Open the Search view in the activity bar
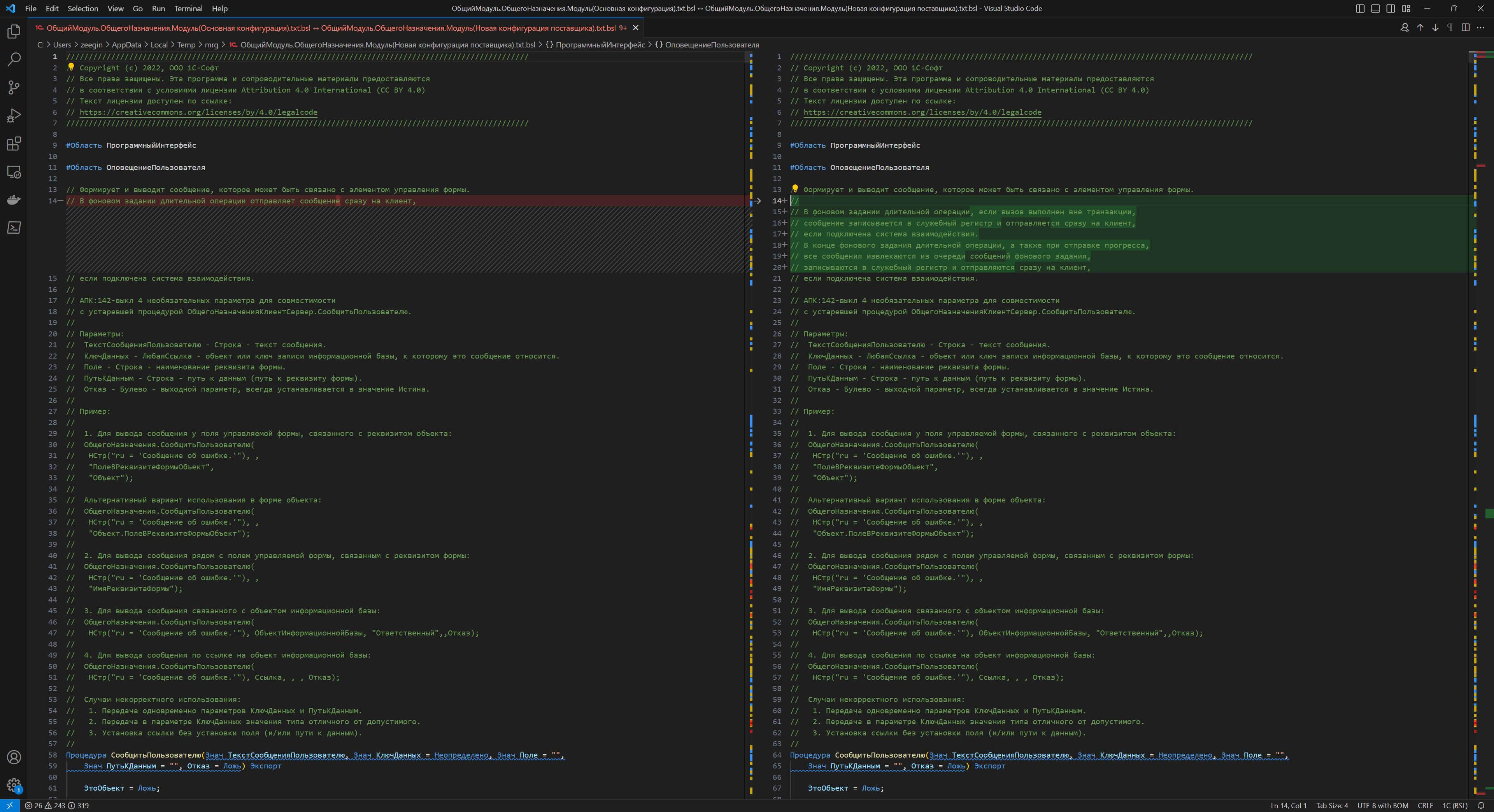 pos(14,59)
